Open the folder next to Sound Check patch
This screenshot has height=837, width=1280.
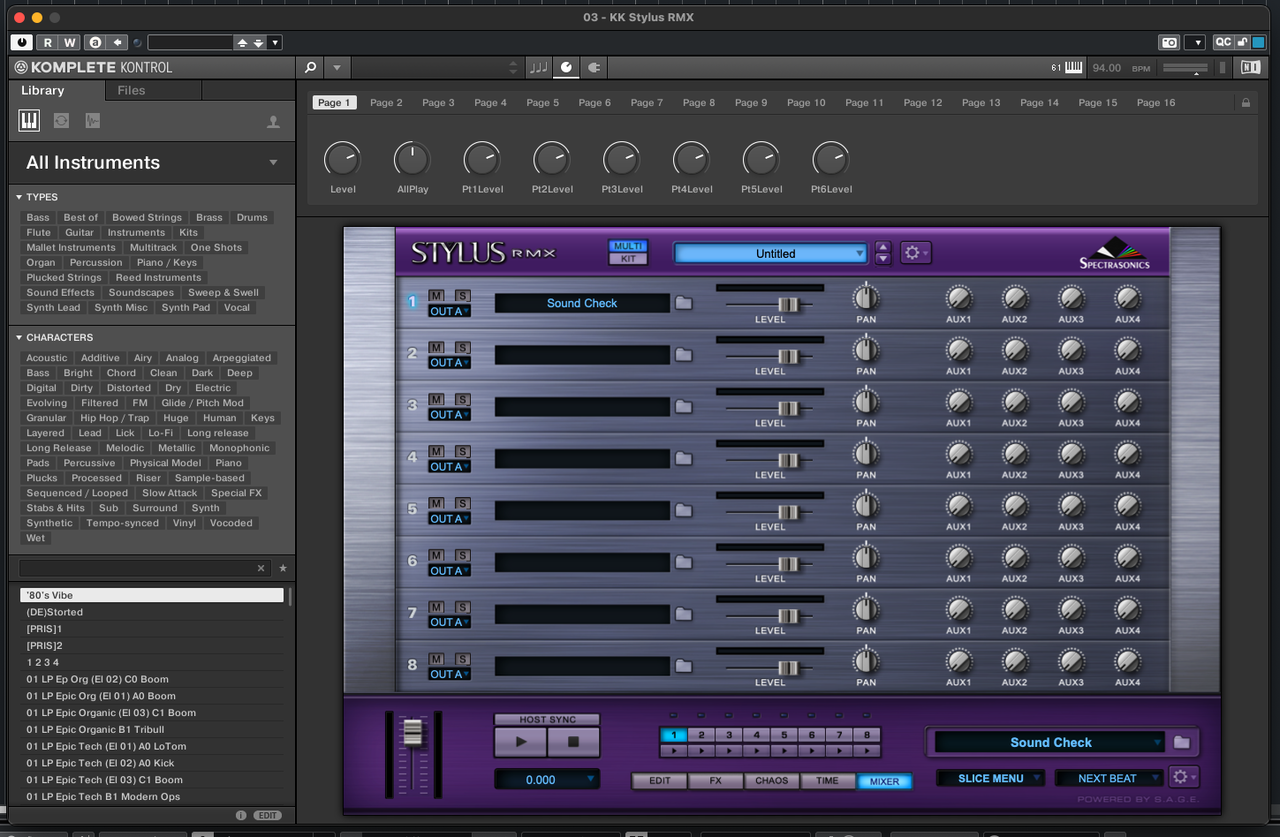point(1182,742)
